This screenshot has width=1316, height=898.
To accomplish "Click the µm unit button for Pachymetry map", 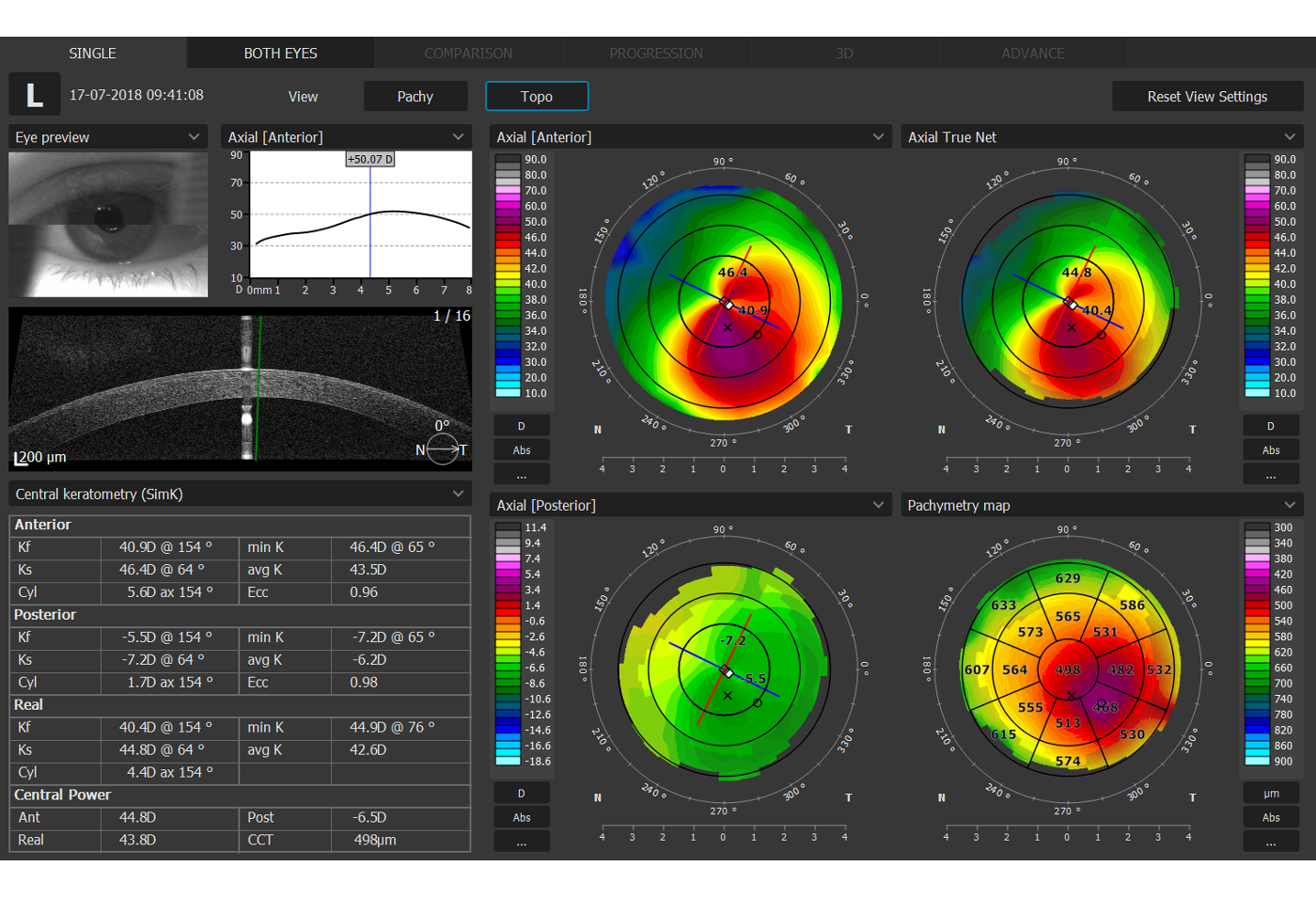I will (1271, 794).
